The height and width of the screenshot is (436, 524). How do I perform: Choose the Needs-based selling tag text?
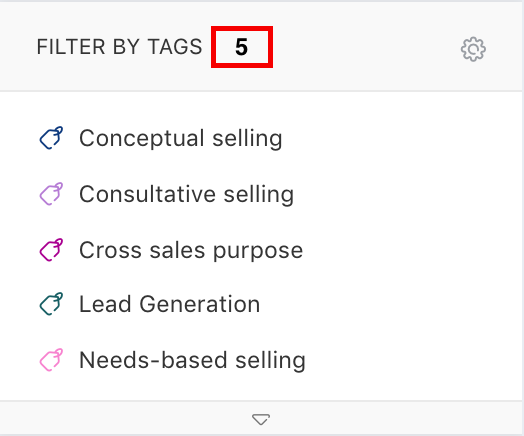point(192,360)
